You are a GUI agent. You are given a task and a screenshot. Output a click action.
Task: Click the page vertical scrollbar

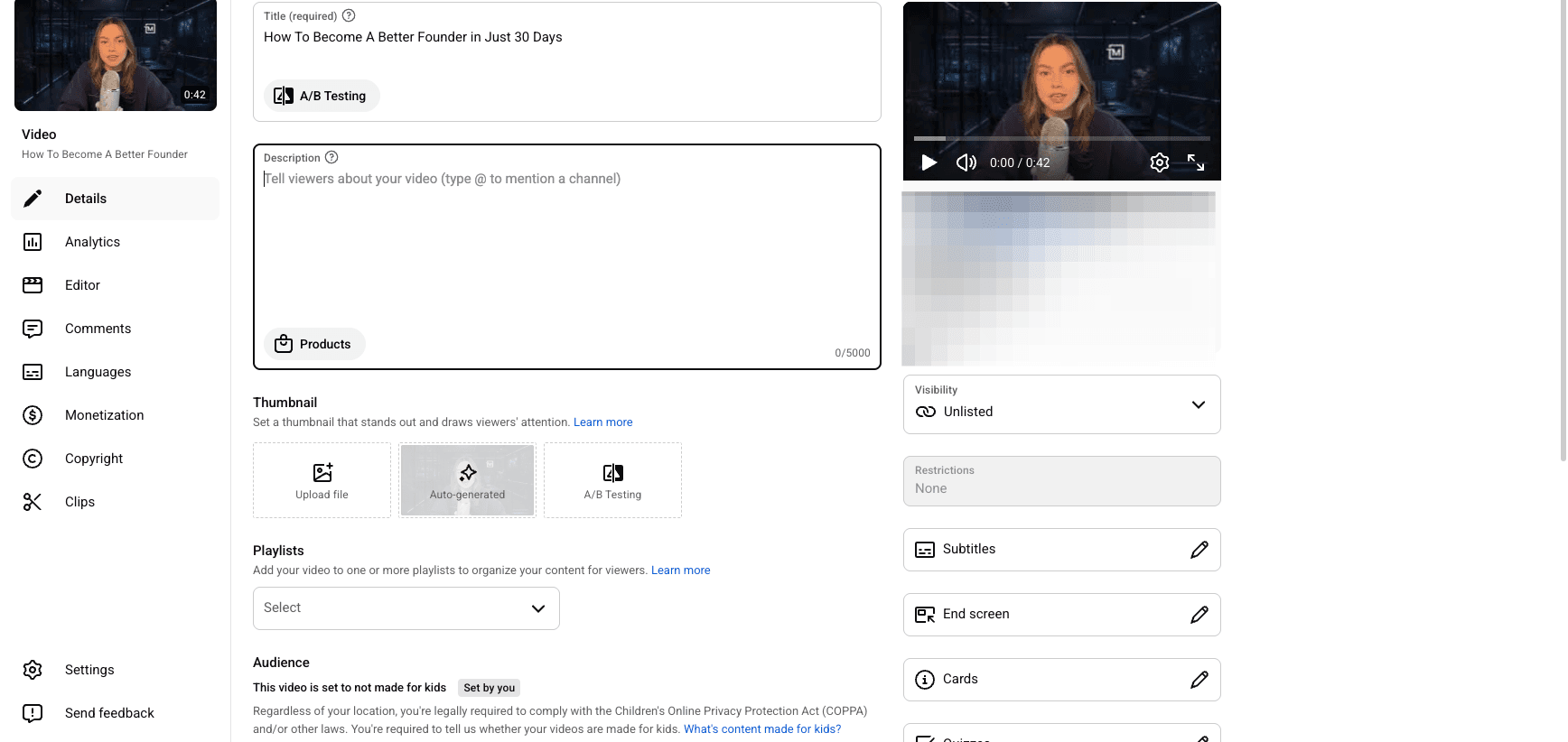[1563, 230]
